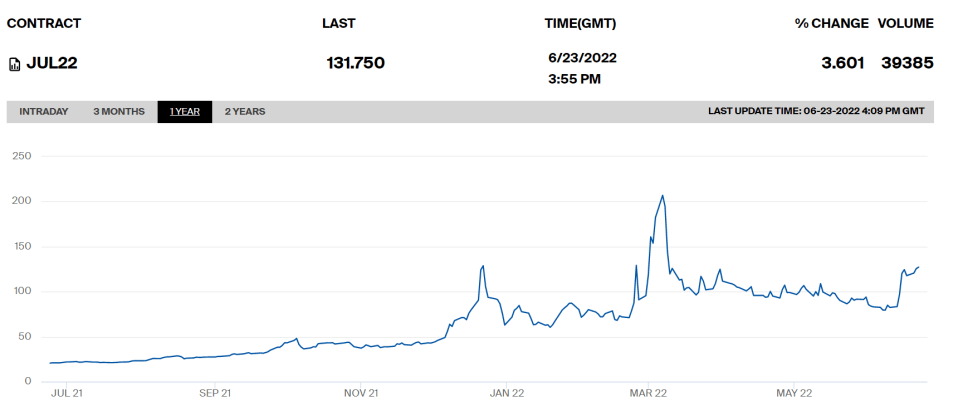The width and height of the screenshot is (958, 406).
Task: Click the LAST UPDATE TIME text
Action: (816, 112)
